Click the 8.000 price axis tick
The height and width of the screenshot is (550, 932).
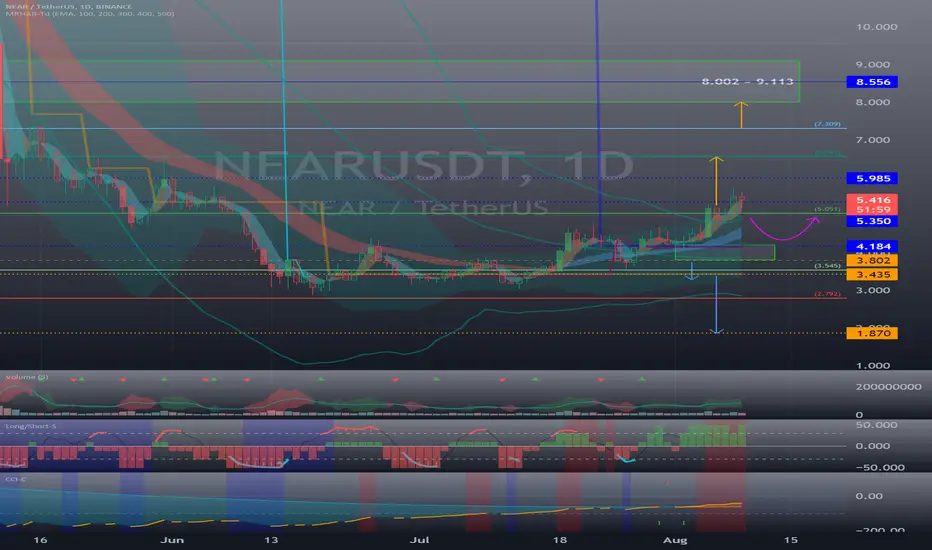tap(873, 102)
